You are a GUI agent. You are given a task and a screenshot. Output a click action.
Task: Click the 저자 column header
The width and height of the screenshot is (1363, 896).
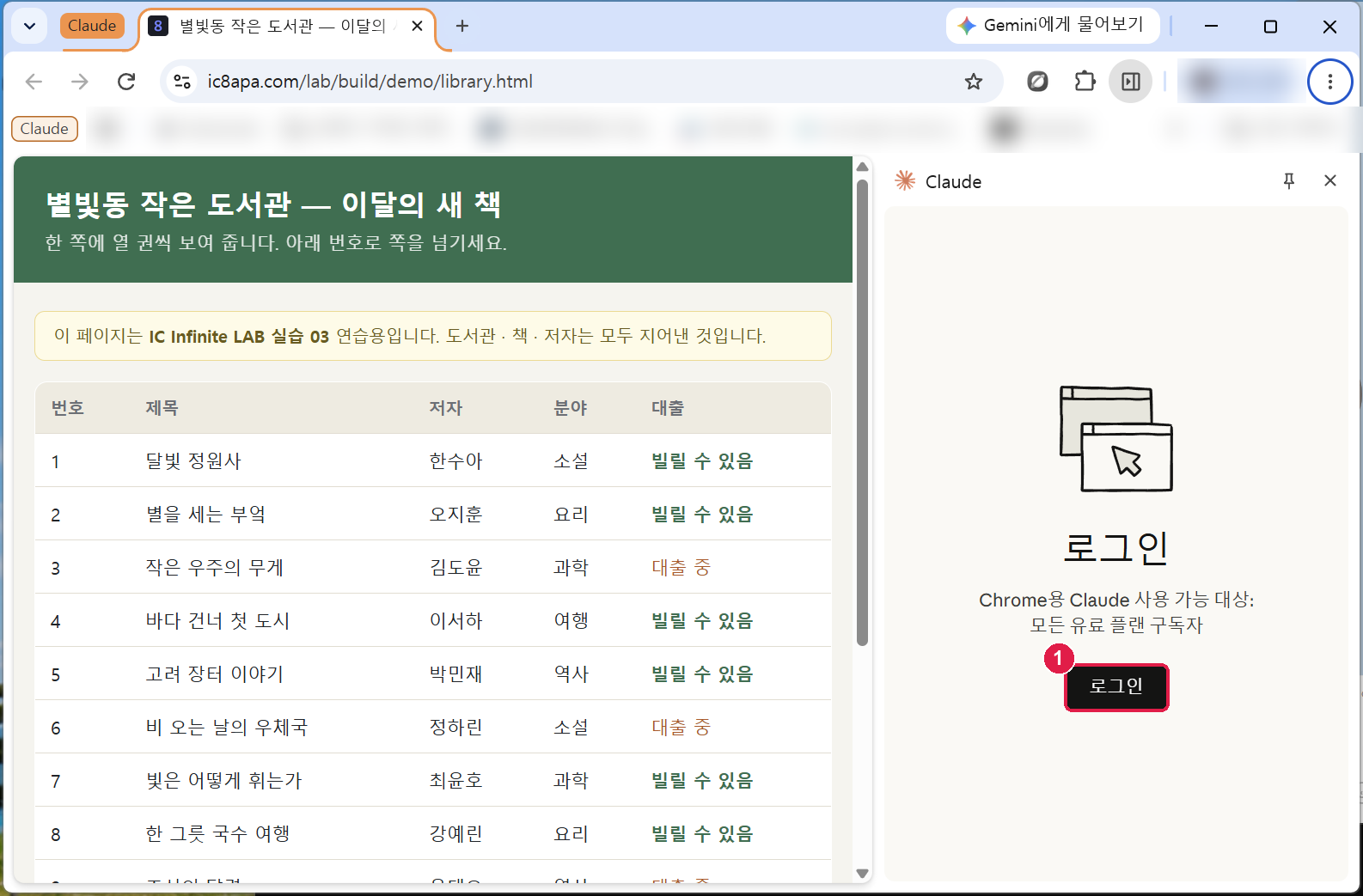point(446,408)
